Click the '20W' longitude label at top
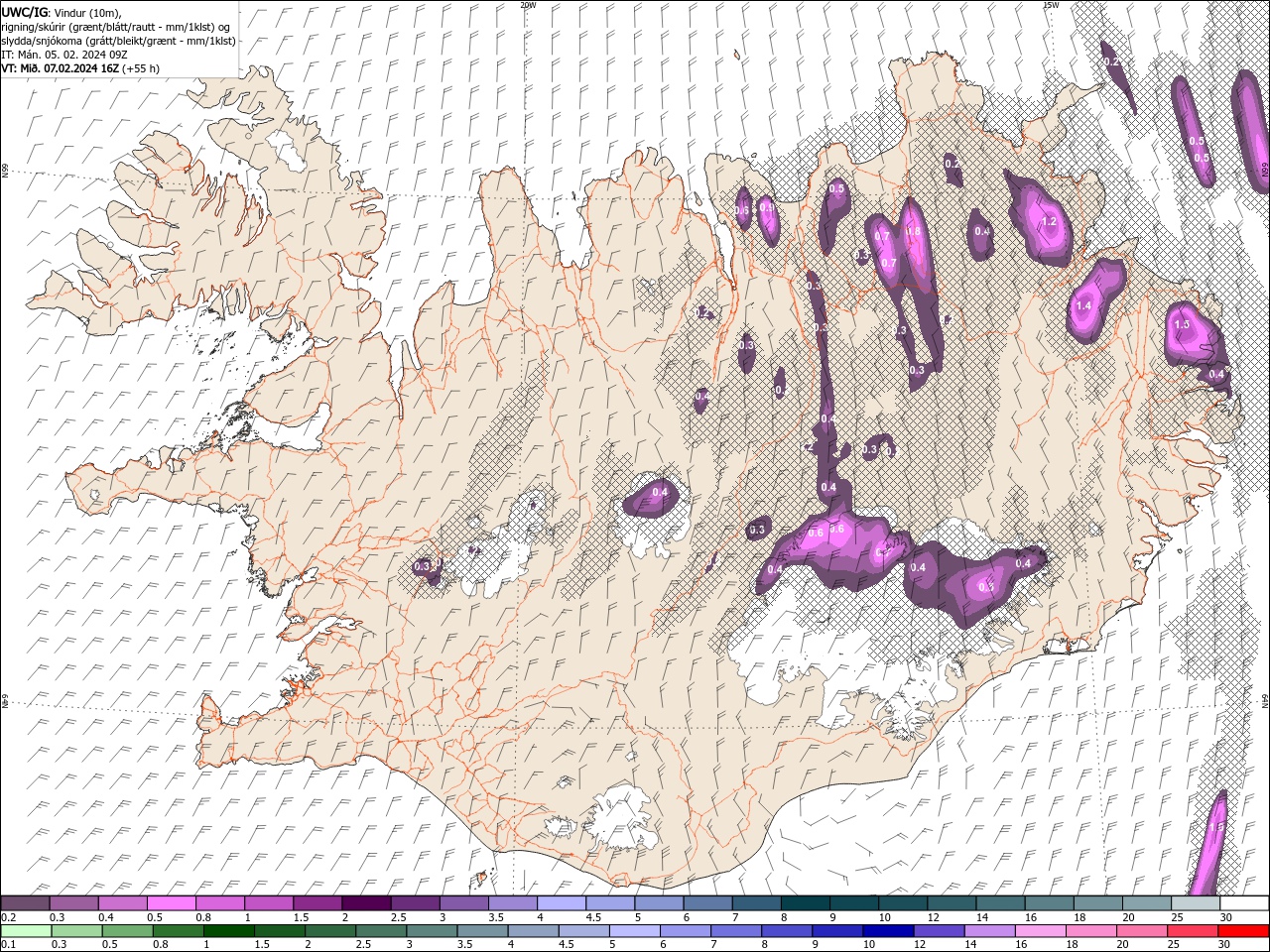 (x=528, y=5)
